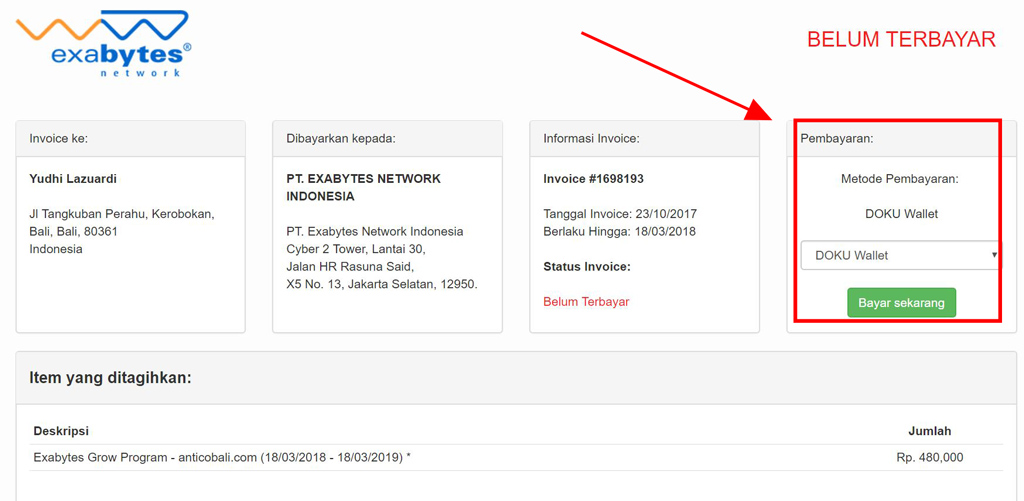Click the 'Tanggal Invoice: 23/10/2017' line
Screen dimensions: 1024x501
(620, 214)
